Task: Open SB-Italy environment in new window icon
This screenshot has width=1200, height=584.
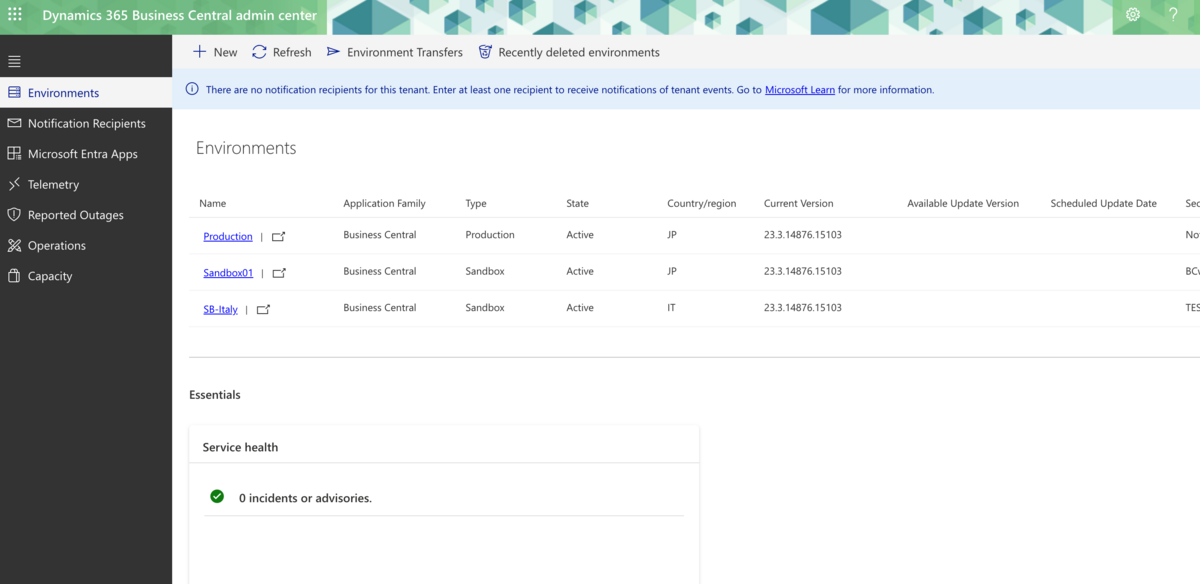Action: [x=263, y=310]
